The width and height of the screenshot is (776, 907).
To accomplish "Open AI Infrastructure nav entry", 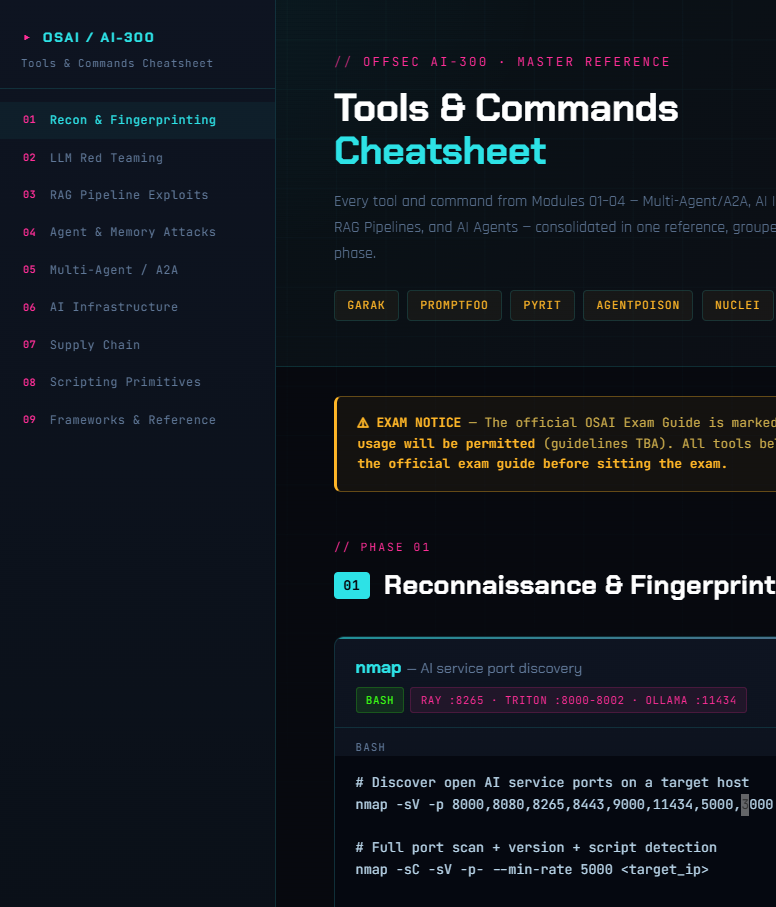I will click(x=138, y=307).
